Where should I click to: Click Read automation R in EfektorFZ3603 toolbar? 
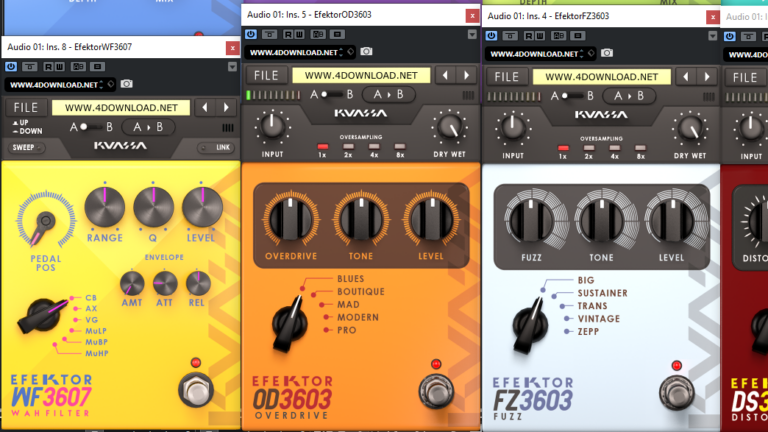click(x=528, y=36)
